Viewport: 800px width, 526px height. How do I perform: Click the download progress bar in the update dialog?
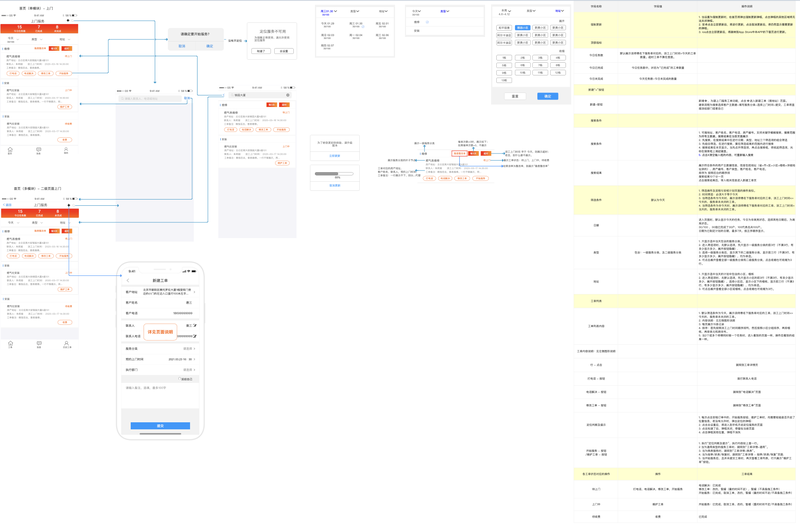[x=334, y=173]
